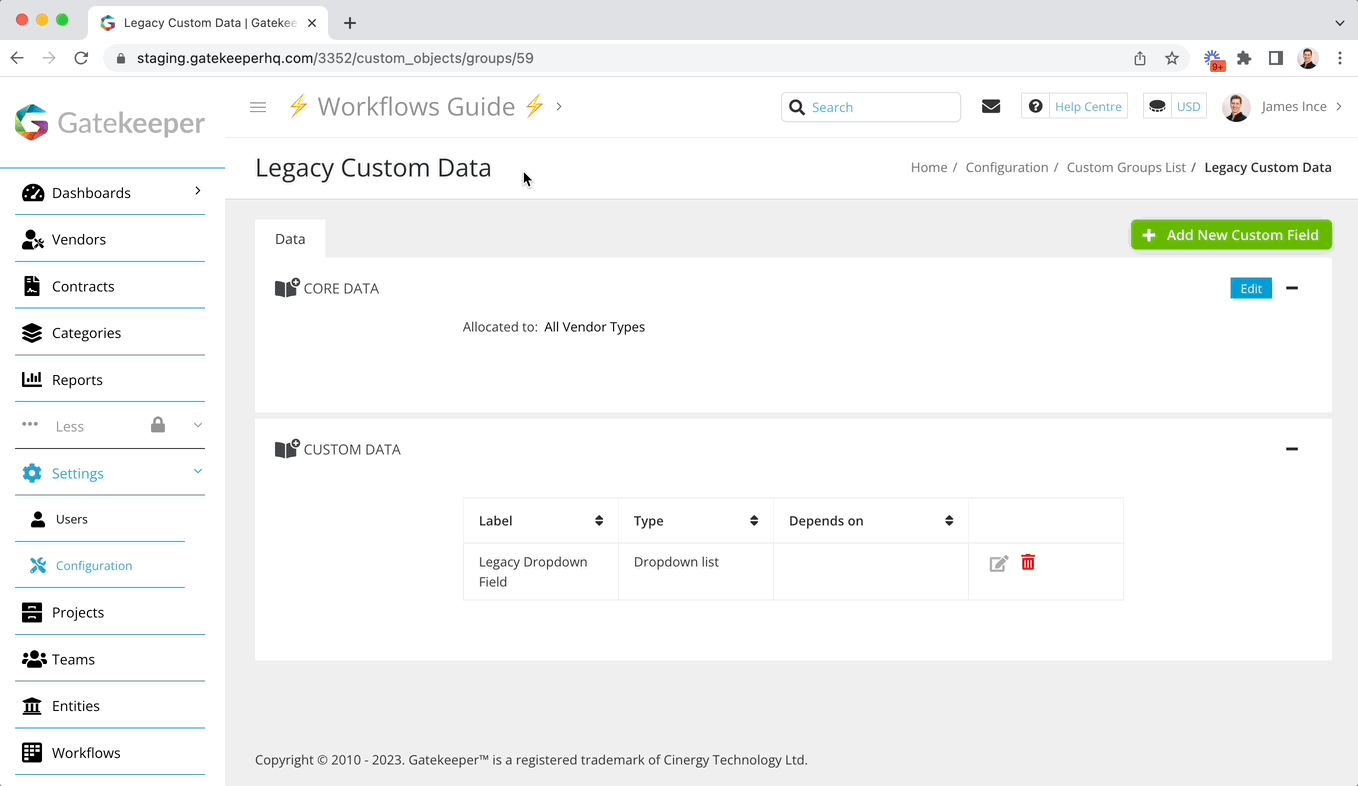This screenshot has width=1358, height=786.
Task: Expand the James Ince account menu
Action: tap(1294, 106)
